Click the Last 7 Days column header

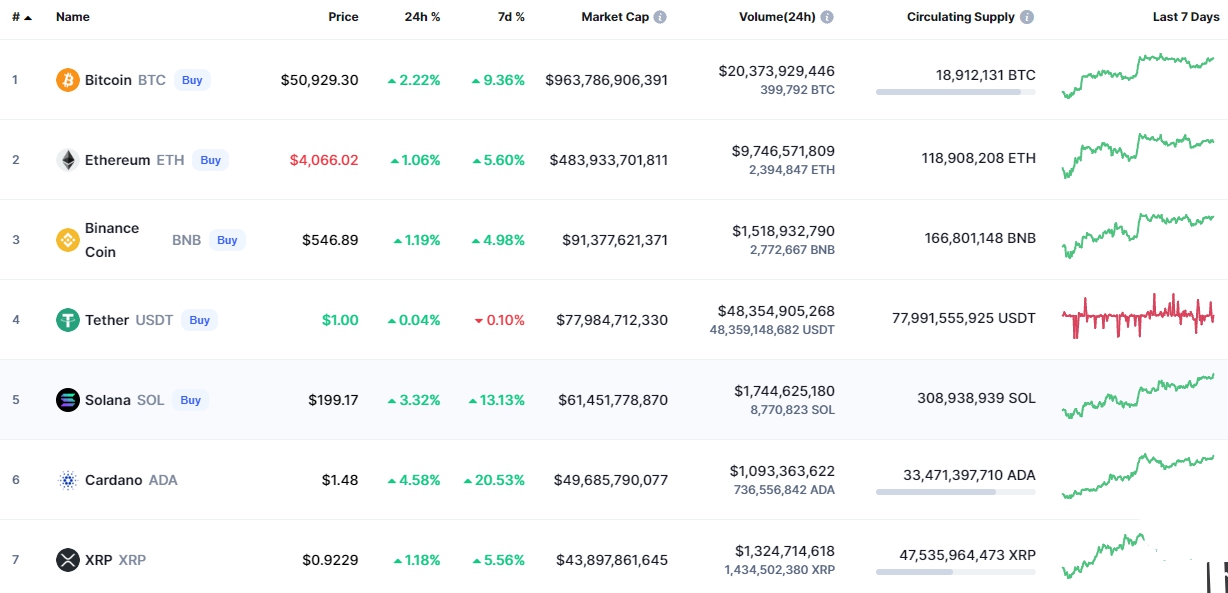1184,17
